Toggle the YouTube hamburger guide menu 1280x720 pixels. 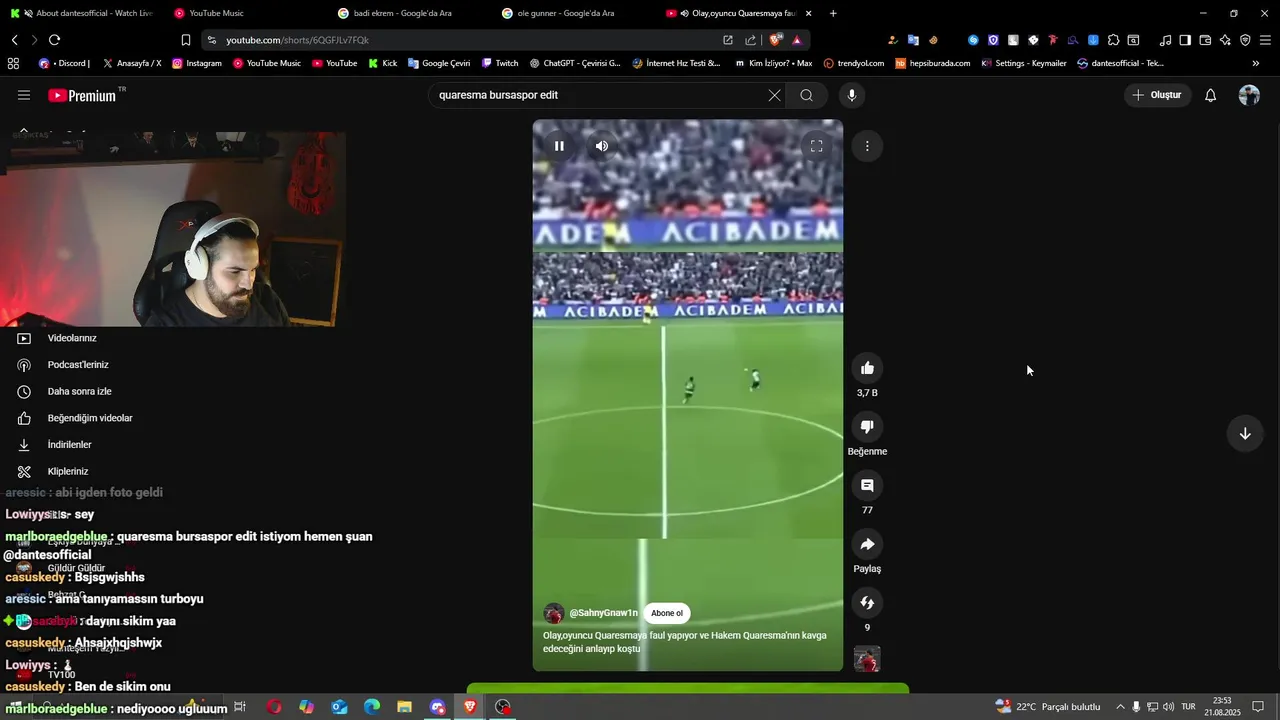click(24, 95)
